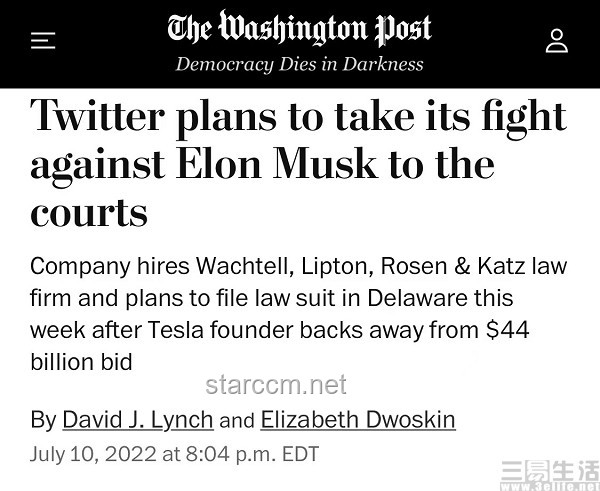
Task: Click the Democracy Dies in Darkness tagline
Action: [300, 64]
